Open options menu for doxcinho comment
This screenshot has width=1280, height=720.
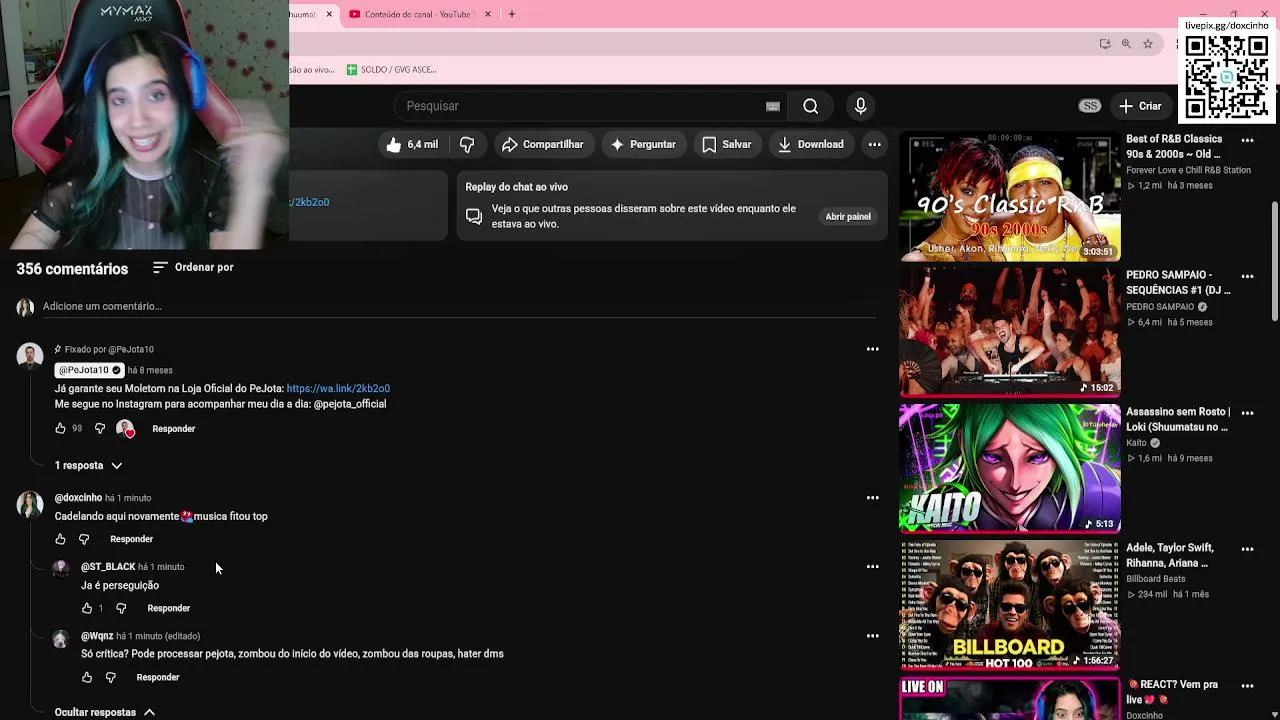[873, 497]
